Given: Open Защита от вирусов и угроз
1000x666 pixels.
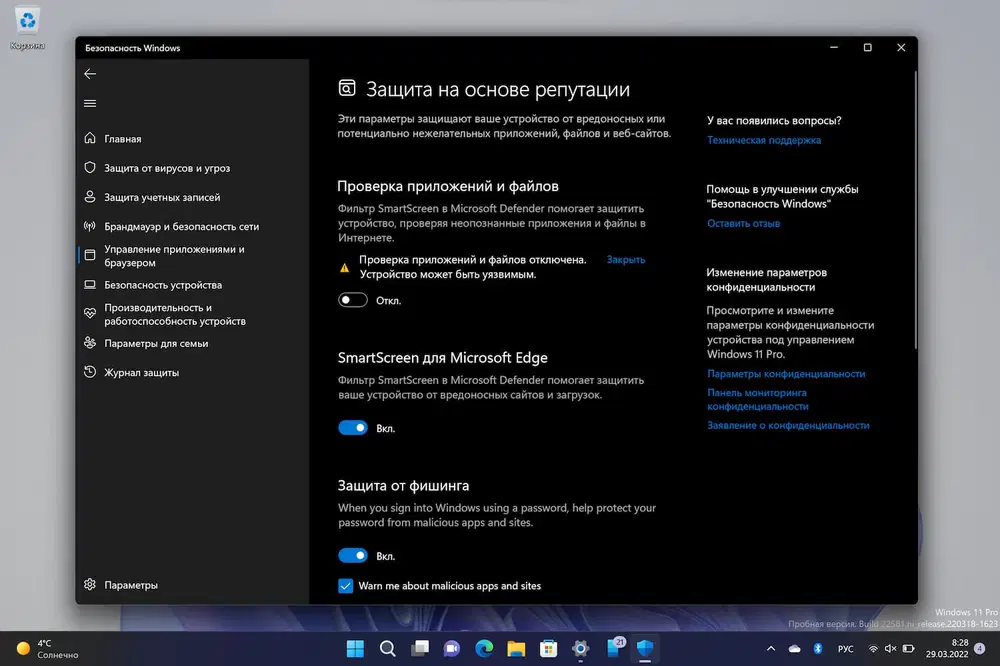Looking at the screenshot, I should [x=192, y=168].
